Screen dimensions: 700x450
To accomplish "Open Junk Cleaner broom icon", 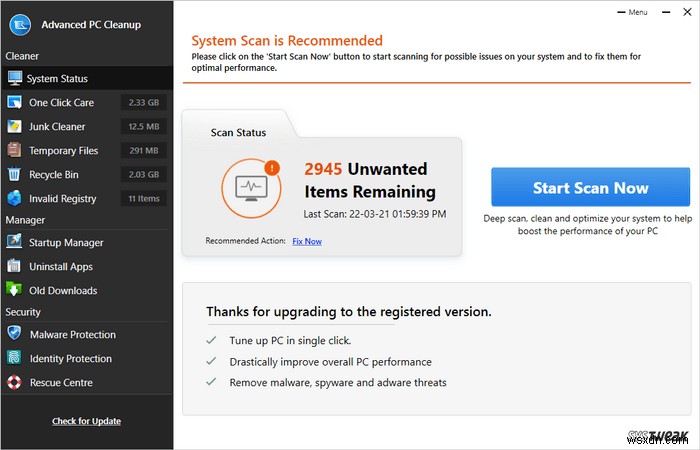I will (x=14, y=126).
